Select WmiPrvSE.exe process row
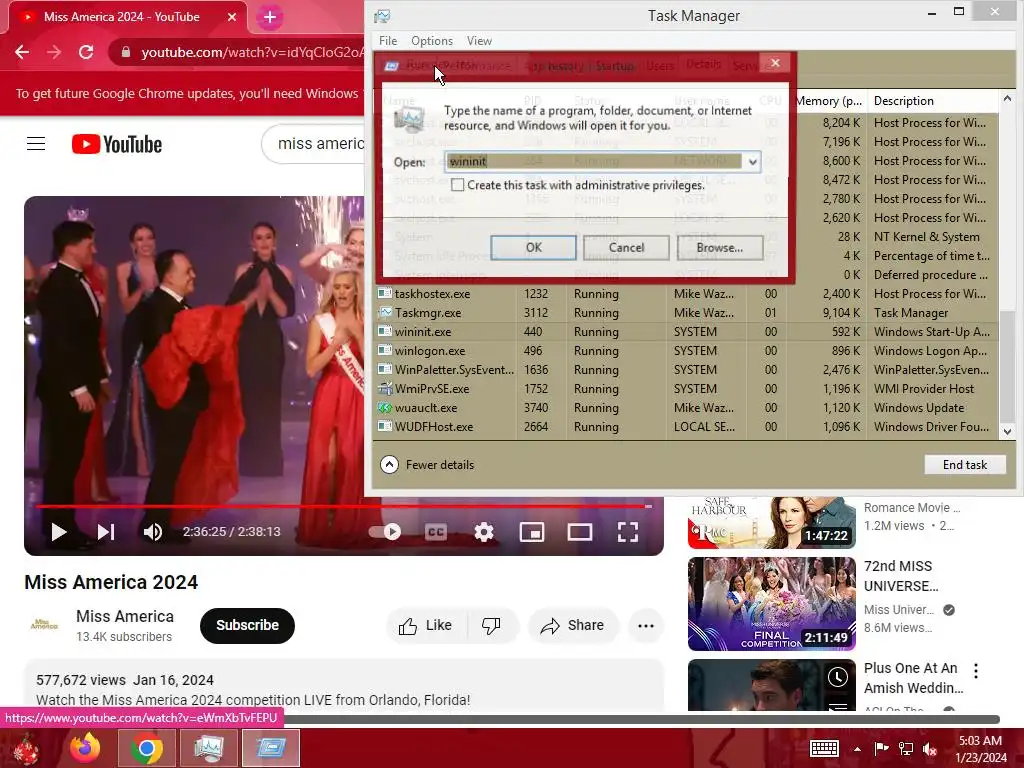This screenshot has height=768, width=1024. (686, 389)
